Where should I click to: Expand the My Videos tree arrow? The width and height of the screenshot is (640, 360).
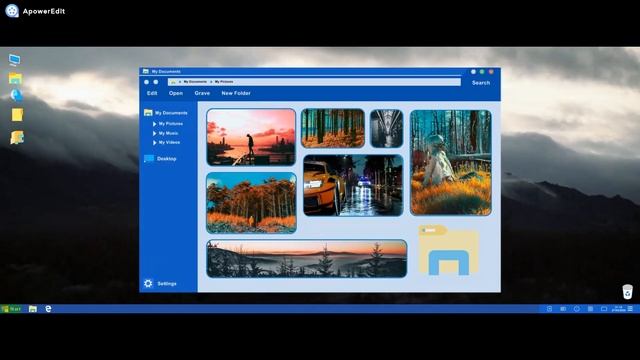point(155,143)
